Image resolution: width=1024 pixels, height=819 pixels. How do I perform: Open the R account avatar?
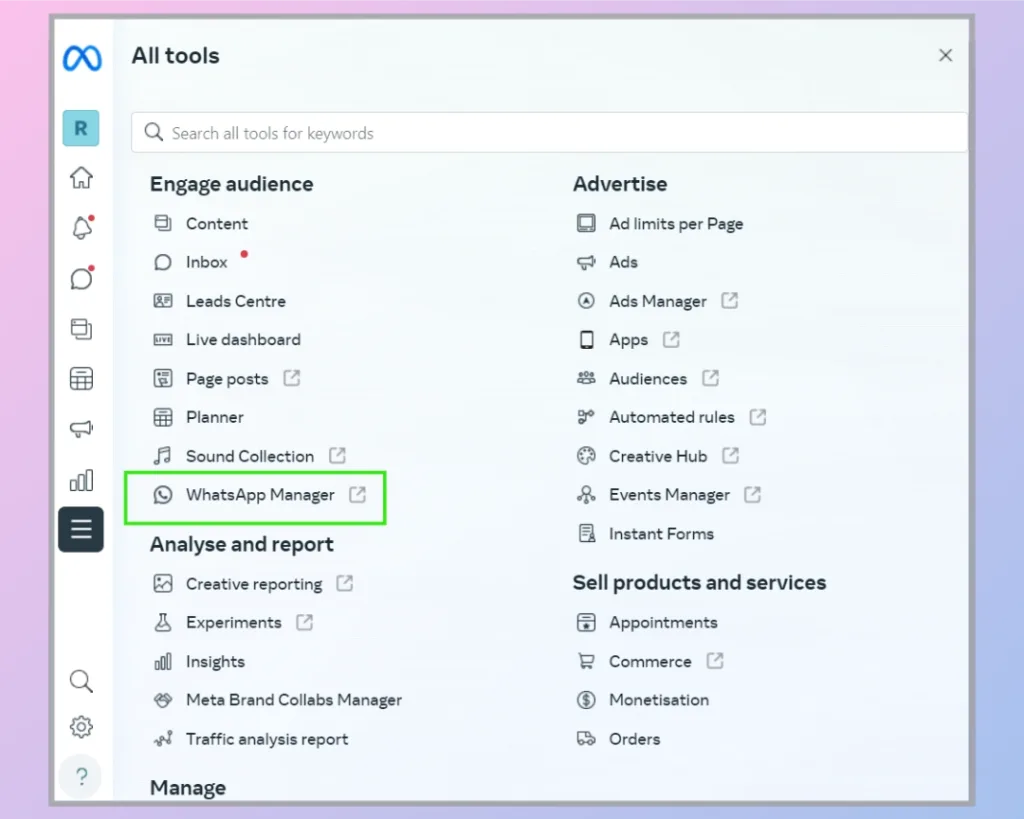tap(81, 128)
